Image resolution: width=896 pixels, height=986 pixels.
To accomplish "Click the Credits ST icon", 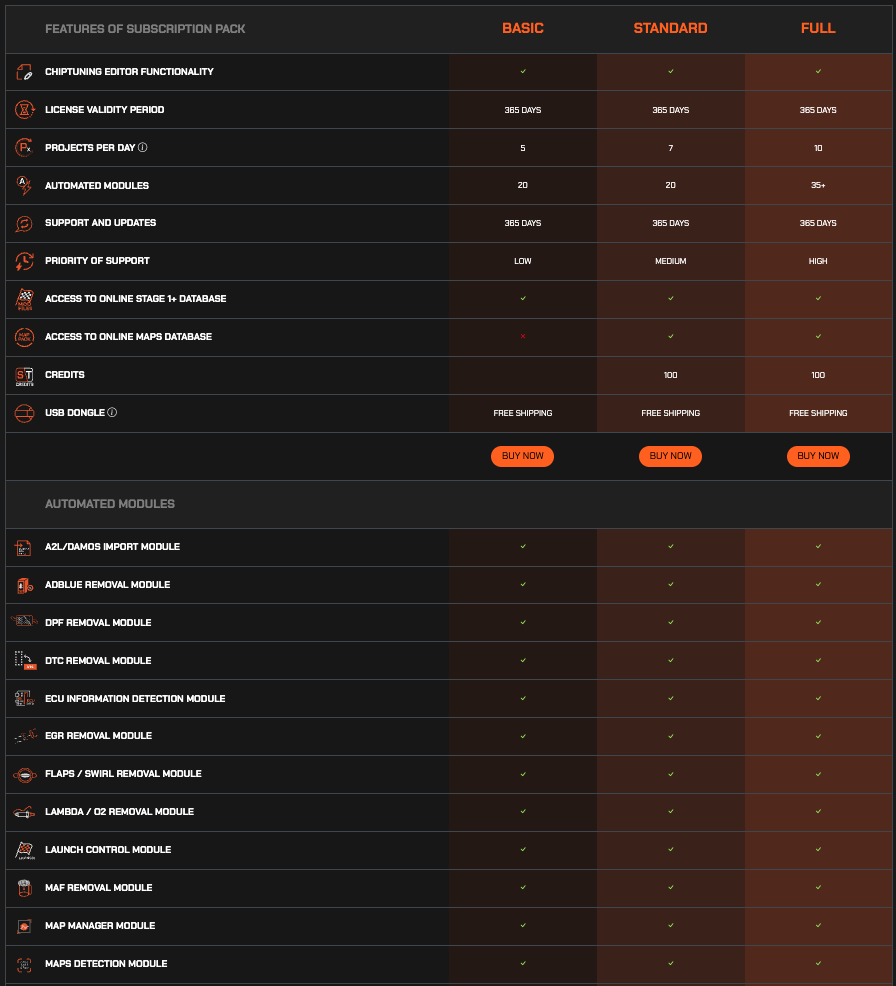I will click(25, 376).
